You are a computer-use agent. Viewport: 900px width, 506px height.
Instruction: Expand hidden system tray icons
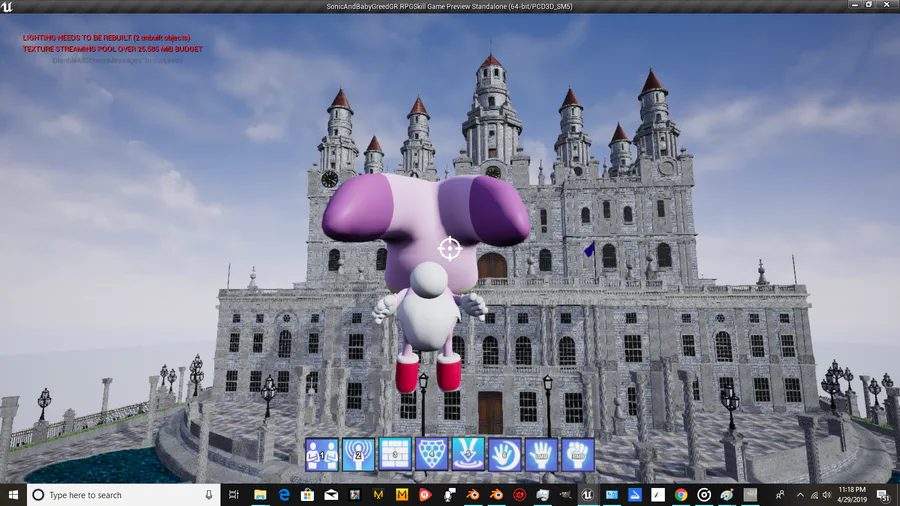coord(800,495)
